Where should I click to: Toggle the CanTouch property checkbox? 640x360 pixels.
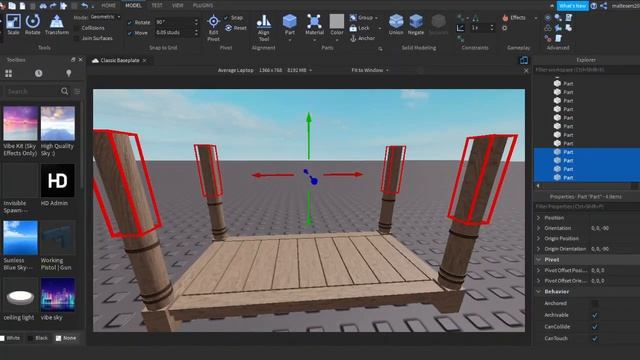pos(595,338)
